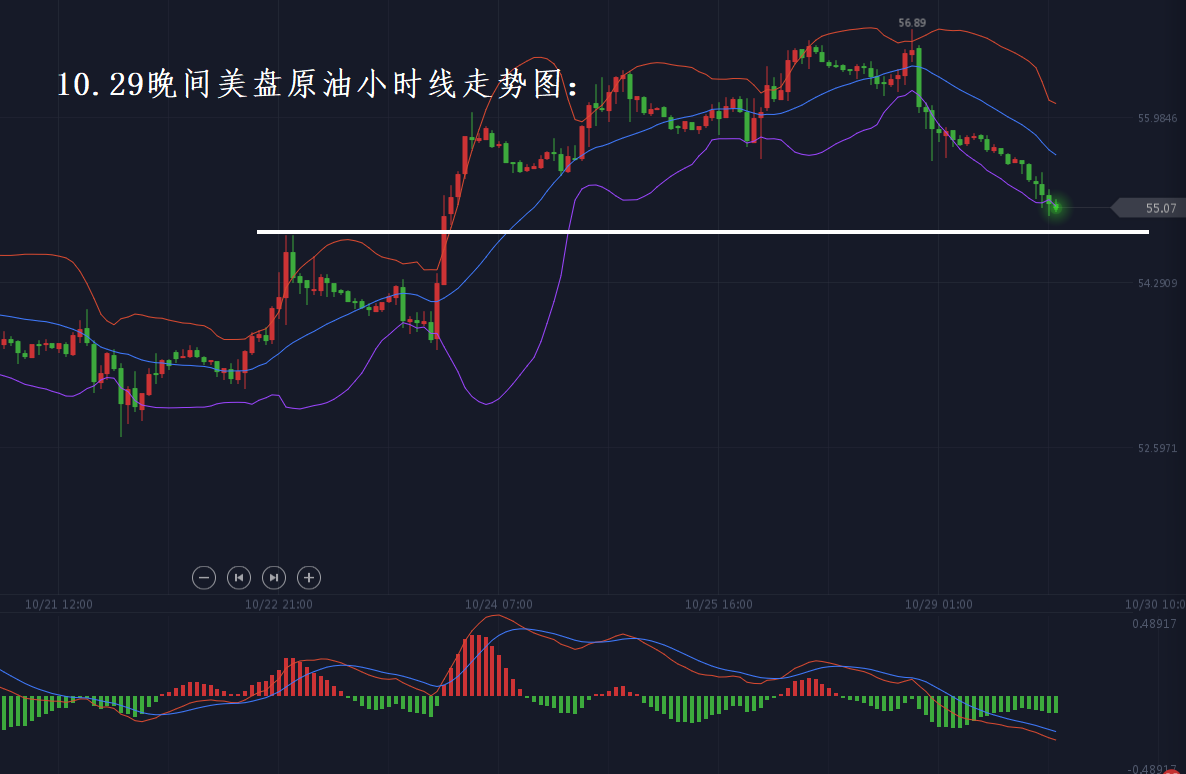Image resolution: width=1186 pixels, height=774 pixels.
Task: Click the zoom in plus icon
Action: point(309,577)
